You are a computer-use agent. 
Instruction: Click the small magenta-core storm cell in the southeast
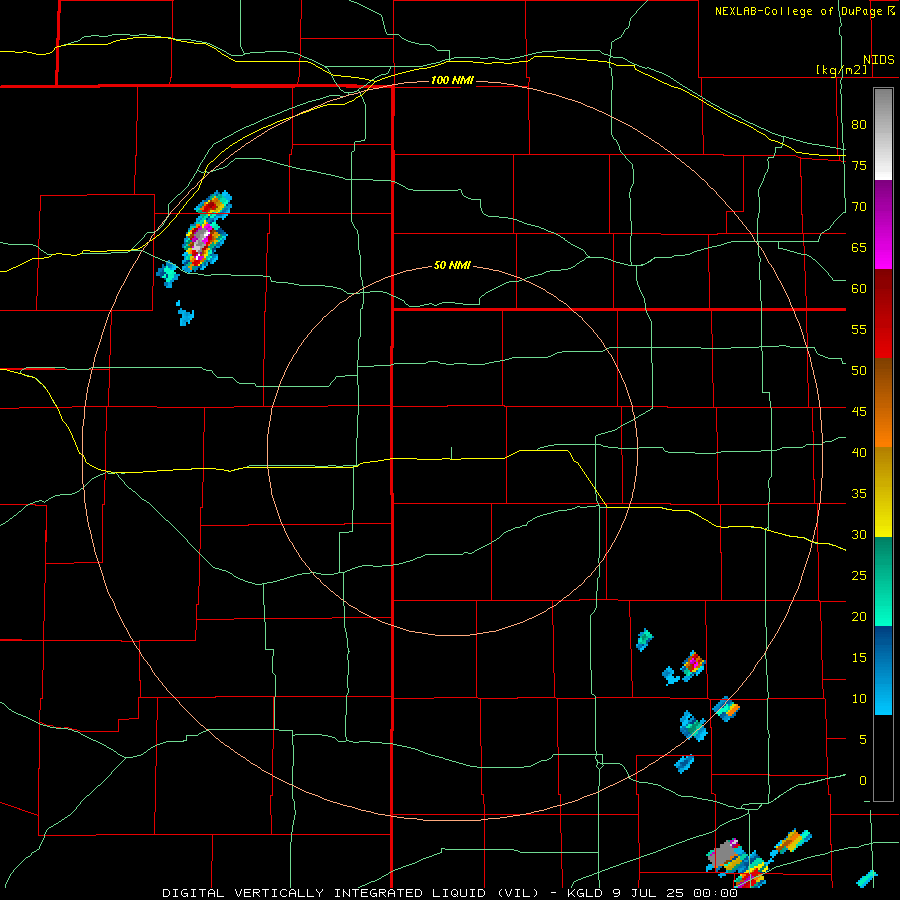point(693,664)
